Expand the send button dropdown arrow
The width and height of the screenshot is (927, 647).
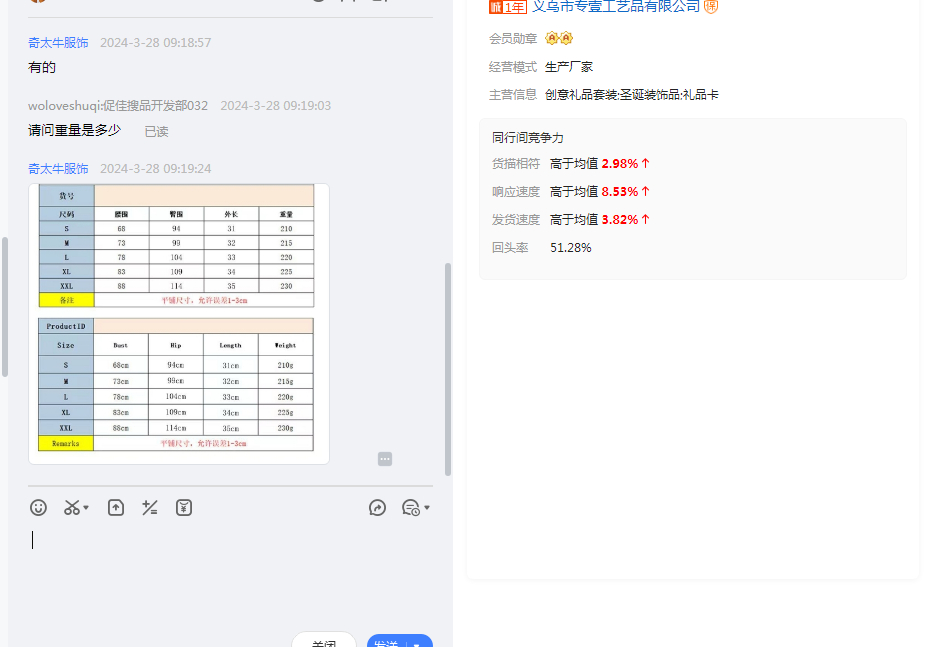417,643
